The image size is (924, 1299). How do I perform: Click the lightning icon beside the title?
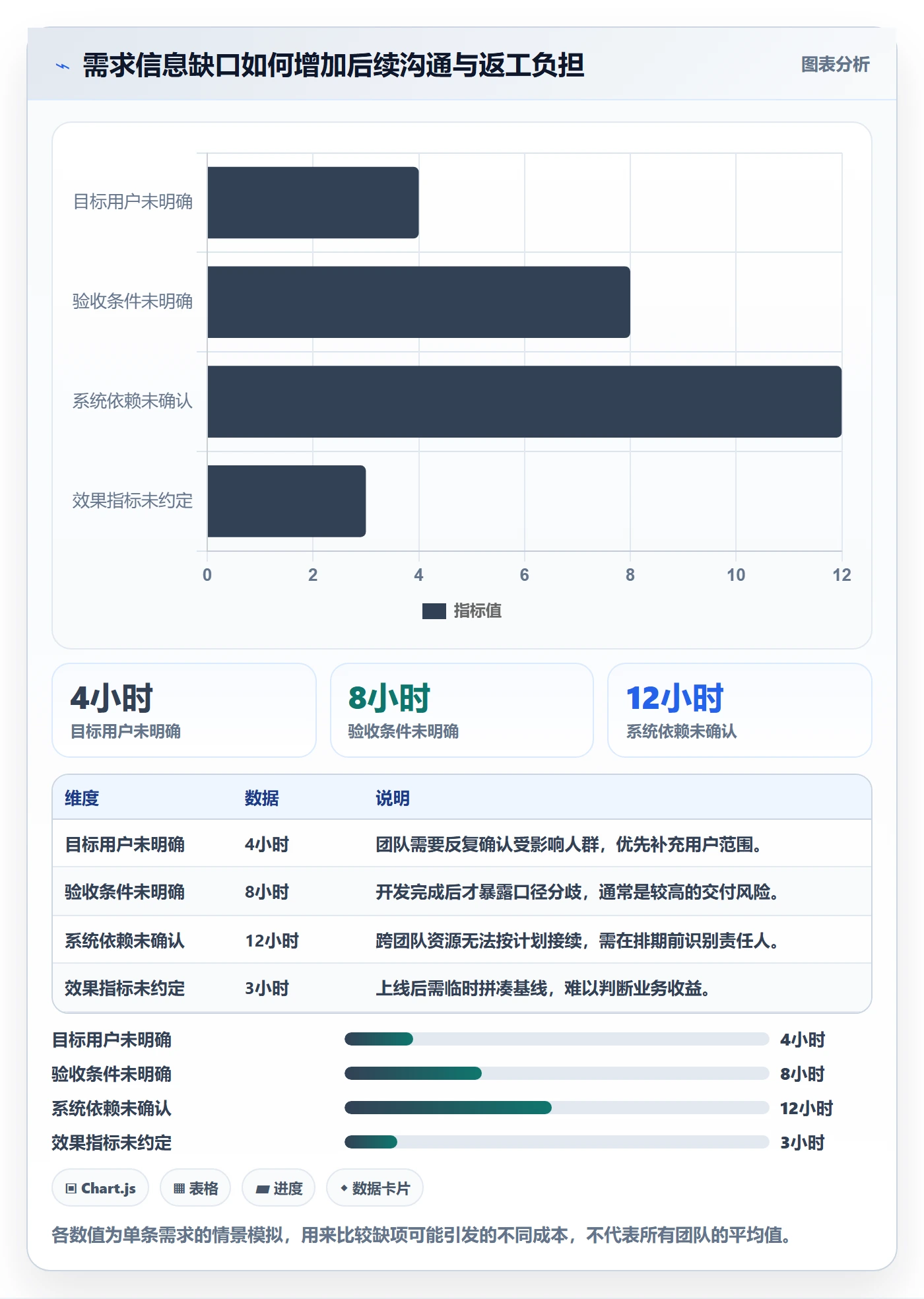coord(63,66)
